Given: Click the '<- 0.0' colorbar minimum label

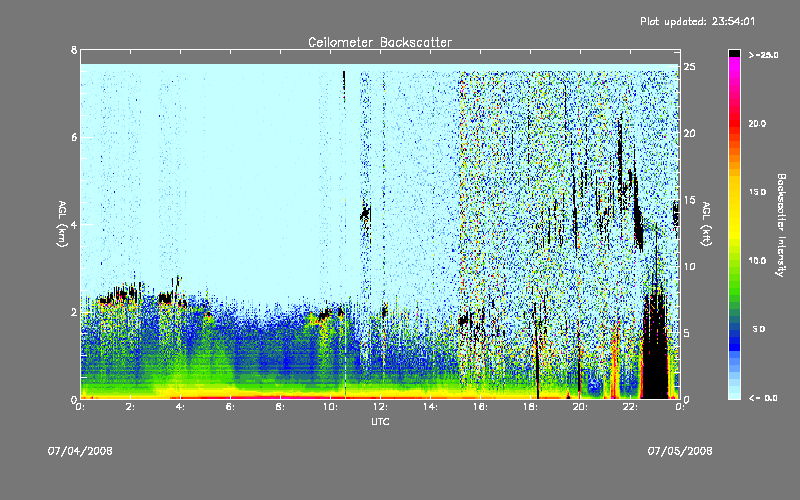Looking at the screenshot, I should point(763,398).
